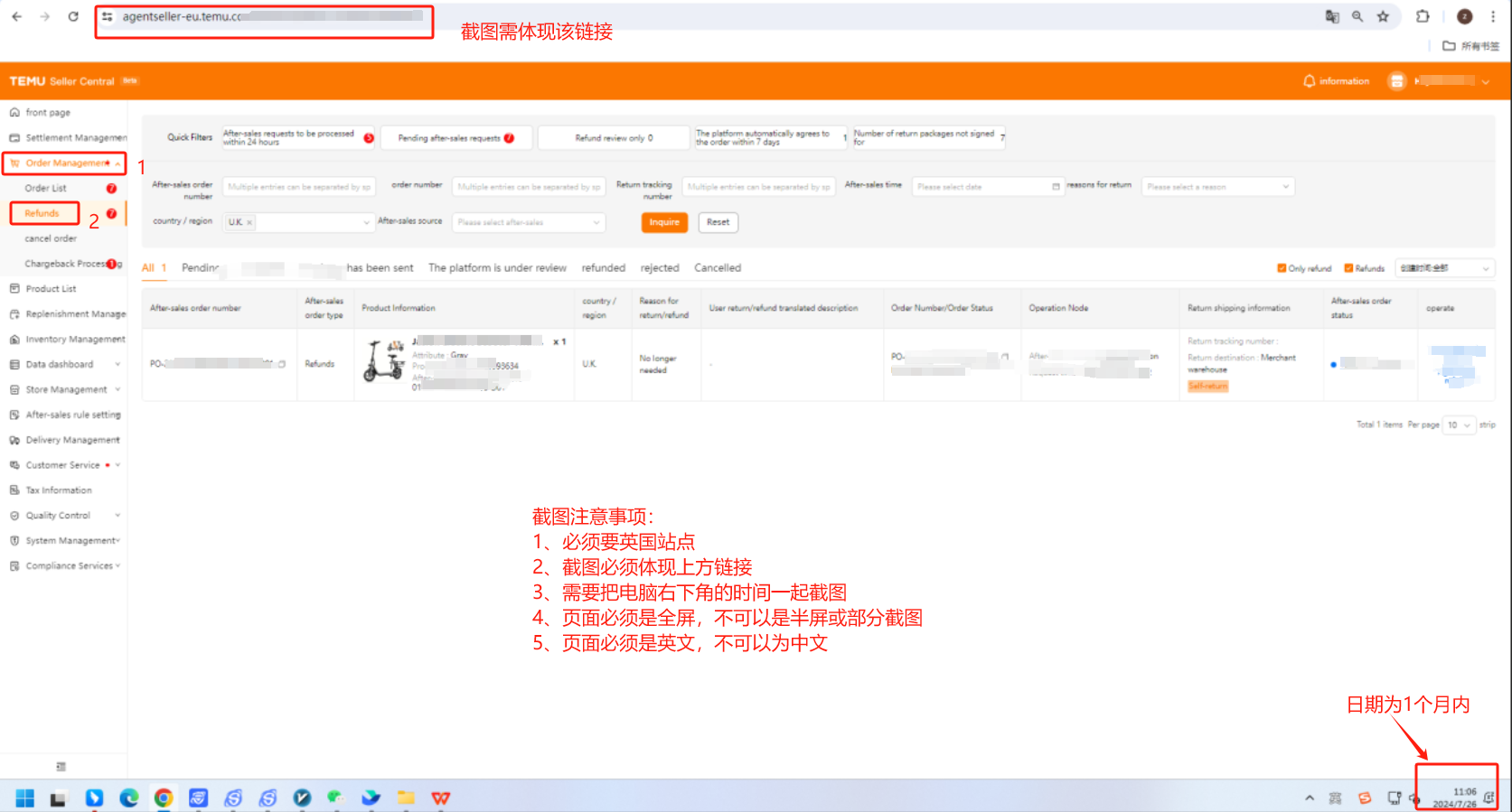Filter by Refund review only

coord(614,138)
